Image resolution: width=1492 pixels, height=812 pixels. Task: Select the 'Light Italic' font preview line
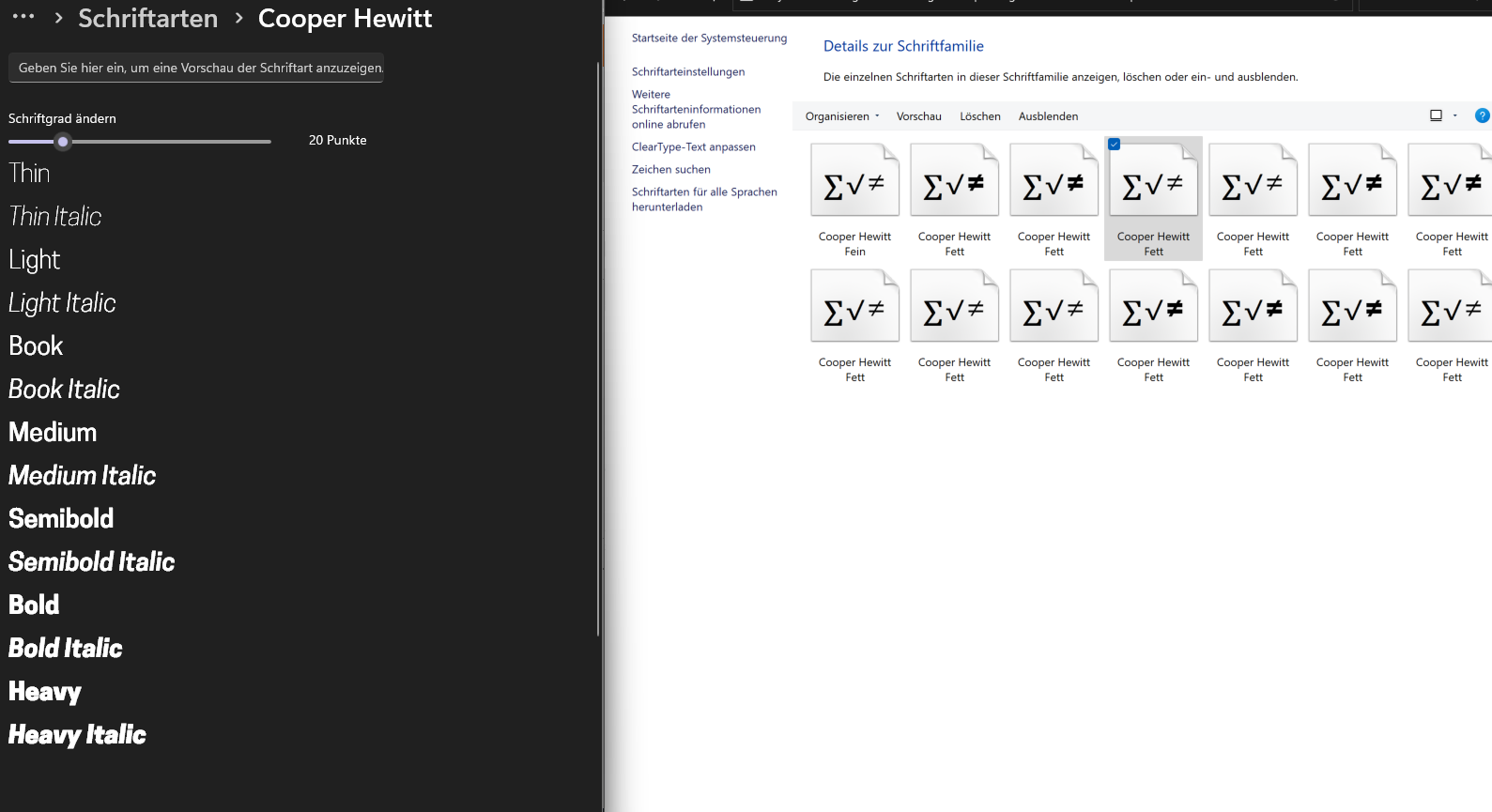point(62,303)
